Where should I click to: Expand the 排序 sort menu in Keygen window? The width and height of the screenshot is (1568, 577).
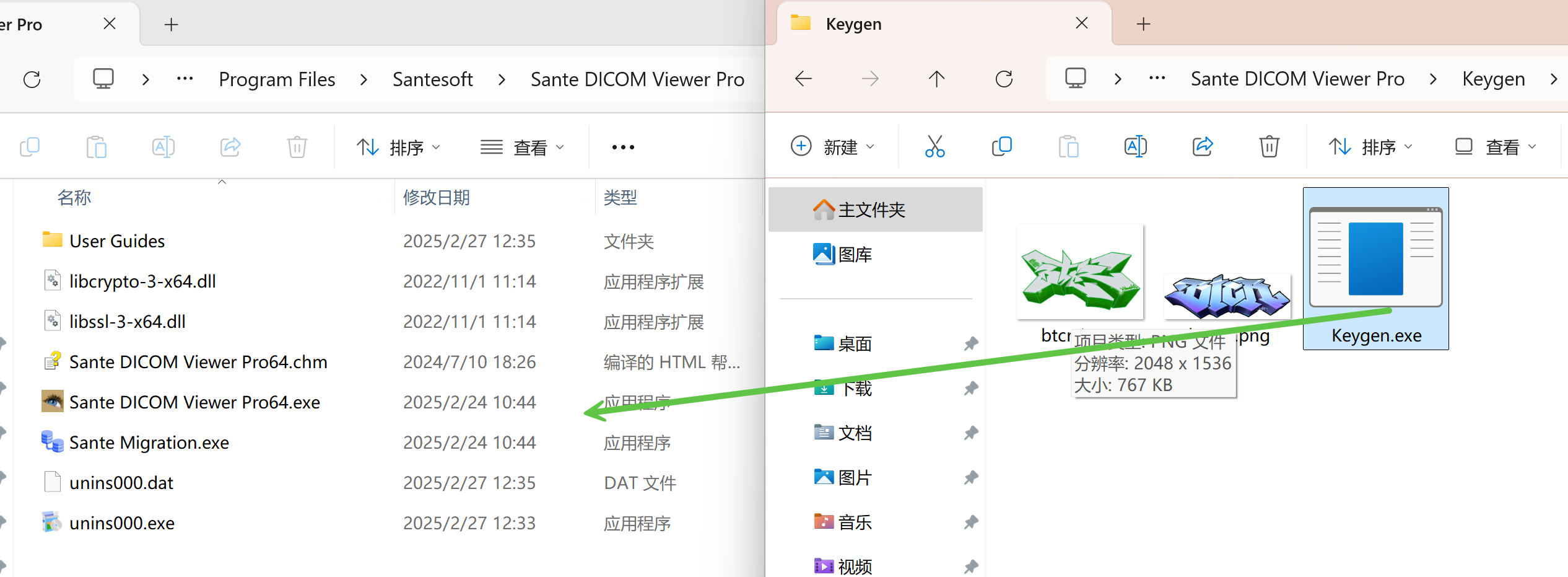tap(1370, 147)
